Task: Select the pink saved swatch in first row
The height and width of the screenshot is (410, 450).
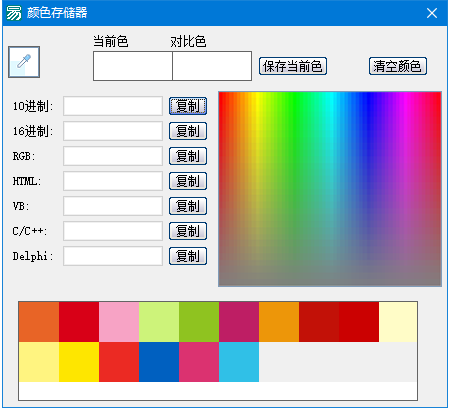Action: point(119,322)
